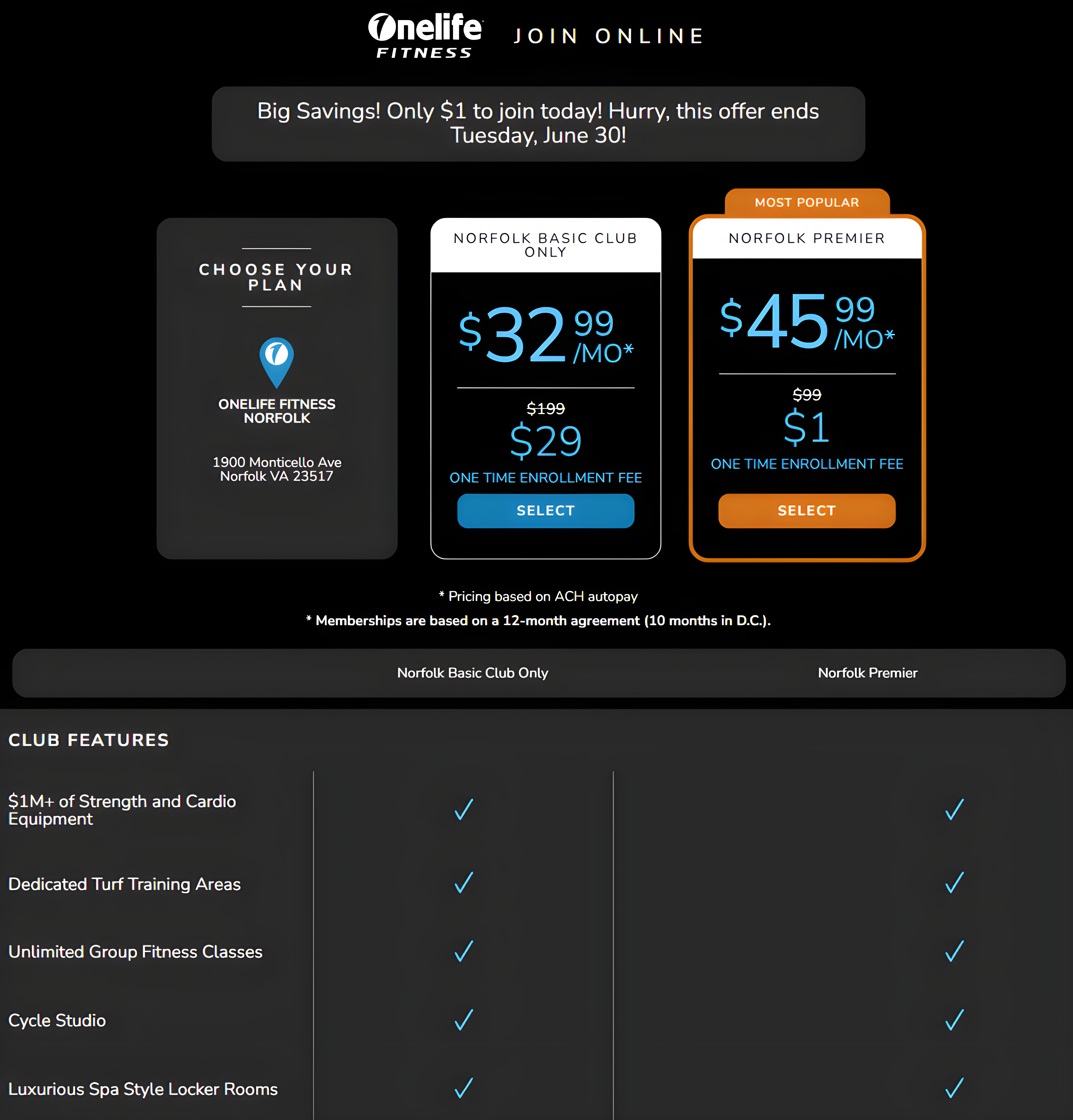Screen dimensions: 1073x1120
Task: Click the $1 enrollment fee in Premier card
Action: [807, 428]
